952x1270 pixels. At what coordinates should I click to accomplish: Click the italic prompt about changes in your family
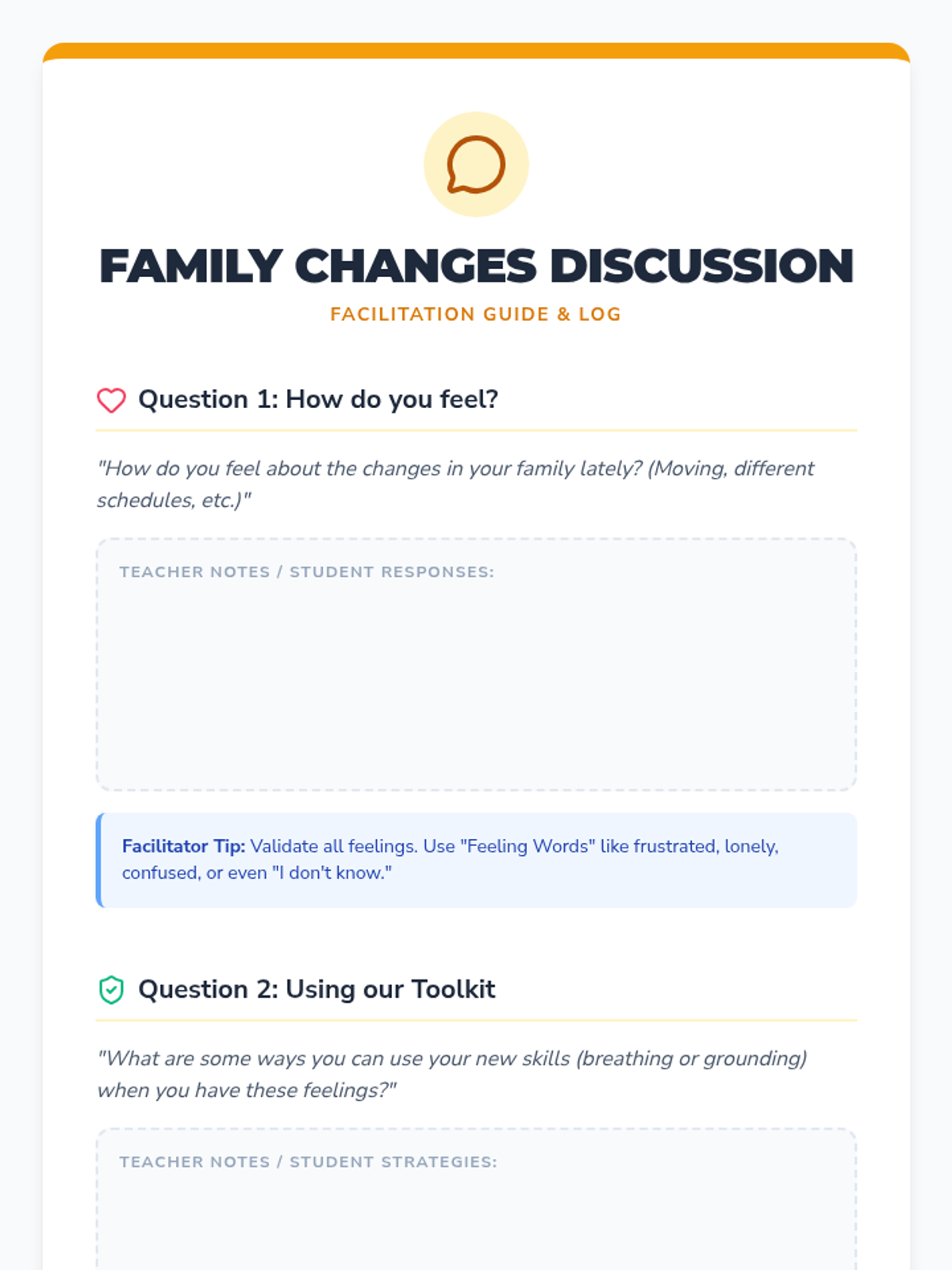pos(455,484)
